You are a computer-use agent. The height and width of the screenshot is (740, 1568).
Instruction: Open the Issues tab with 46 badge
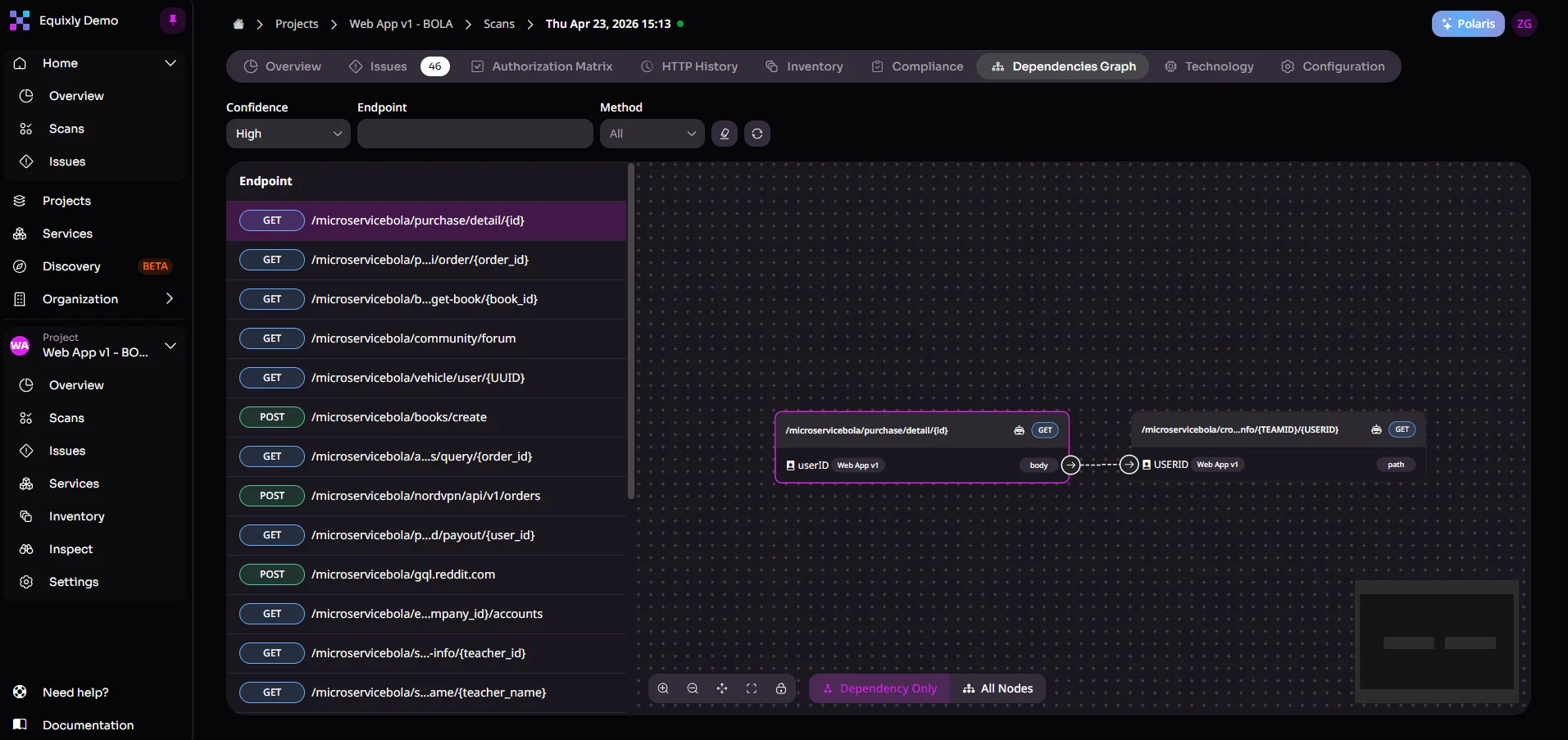tap(401, 66)
